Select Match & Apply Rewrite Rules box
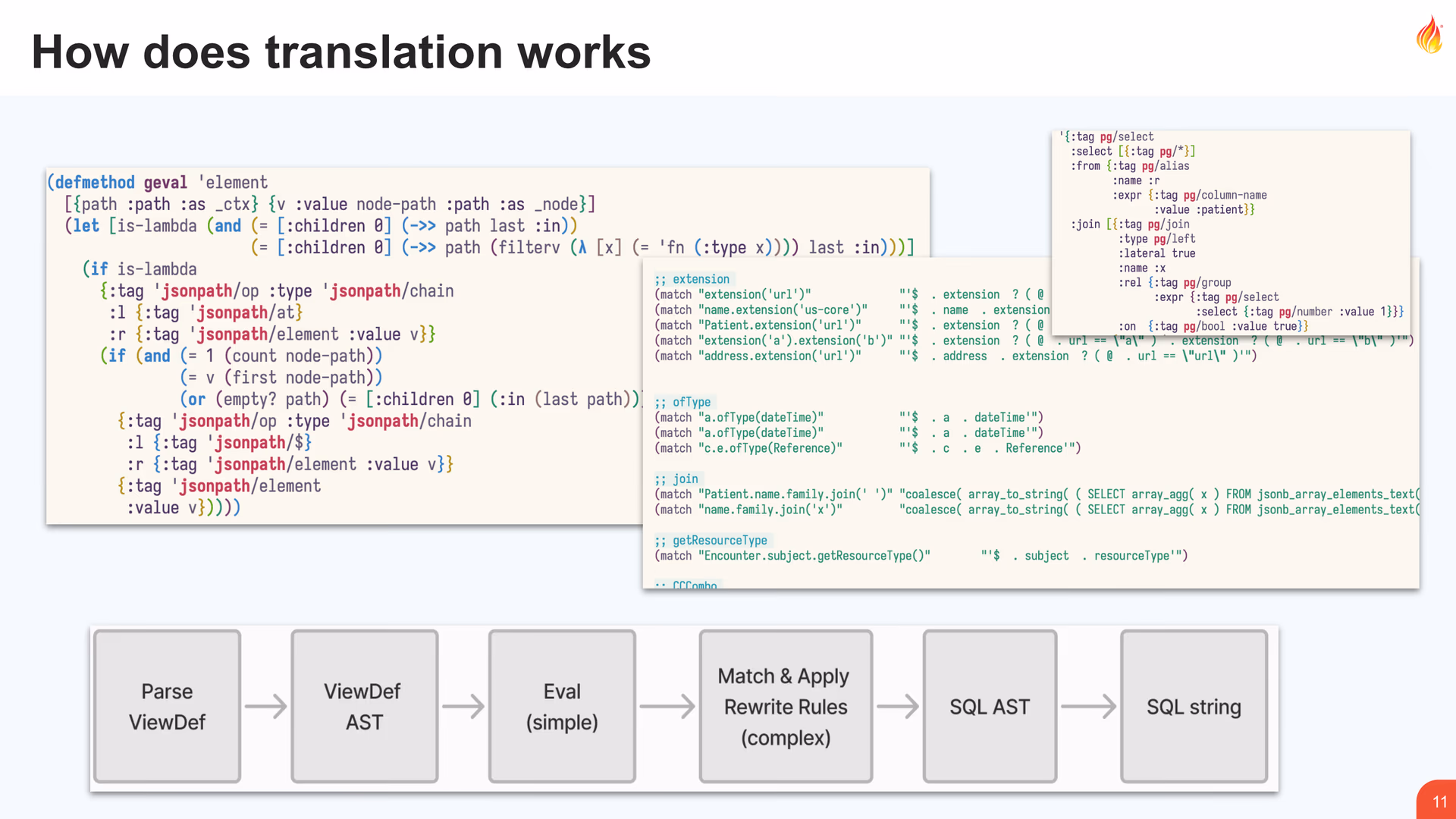1456x819 pixels. click(x=786, y=706)
